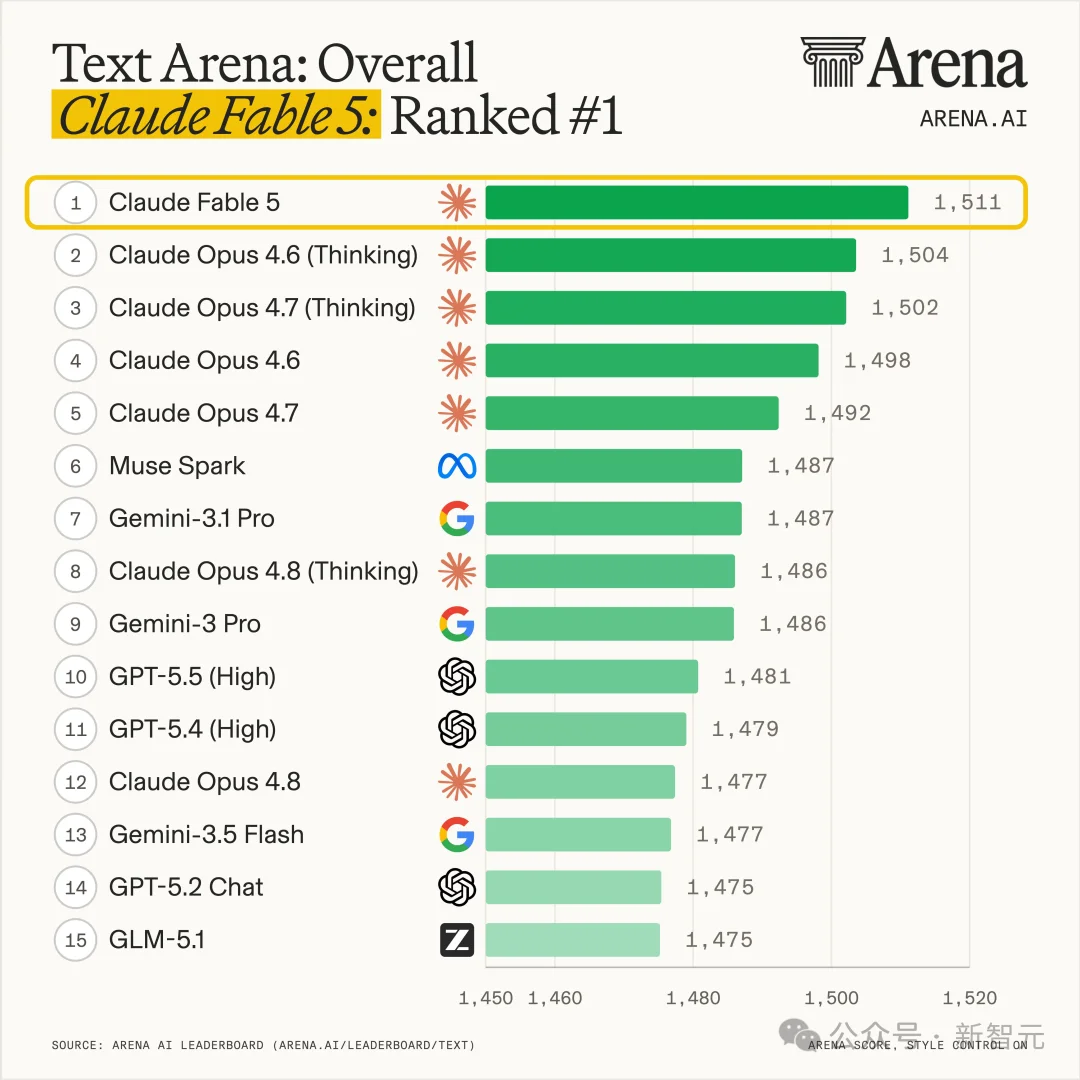This screenshot has width=1080, height=1080.
Task: Open the ARENA.AI link text
Action: tap(973, 119)
